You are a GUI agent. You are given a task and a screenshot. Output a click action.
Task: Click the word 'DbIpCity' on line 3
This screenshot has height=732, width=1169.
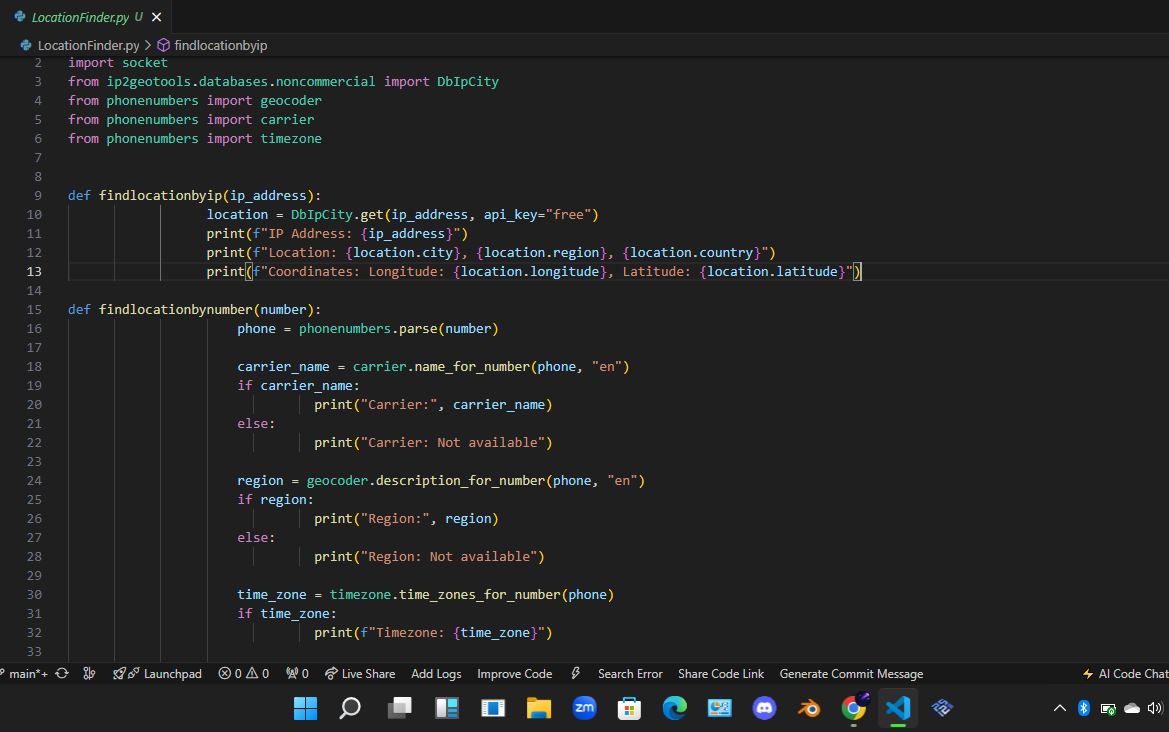tap(467, 81)
